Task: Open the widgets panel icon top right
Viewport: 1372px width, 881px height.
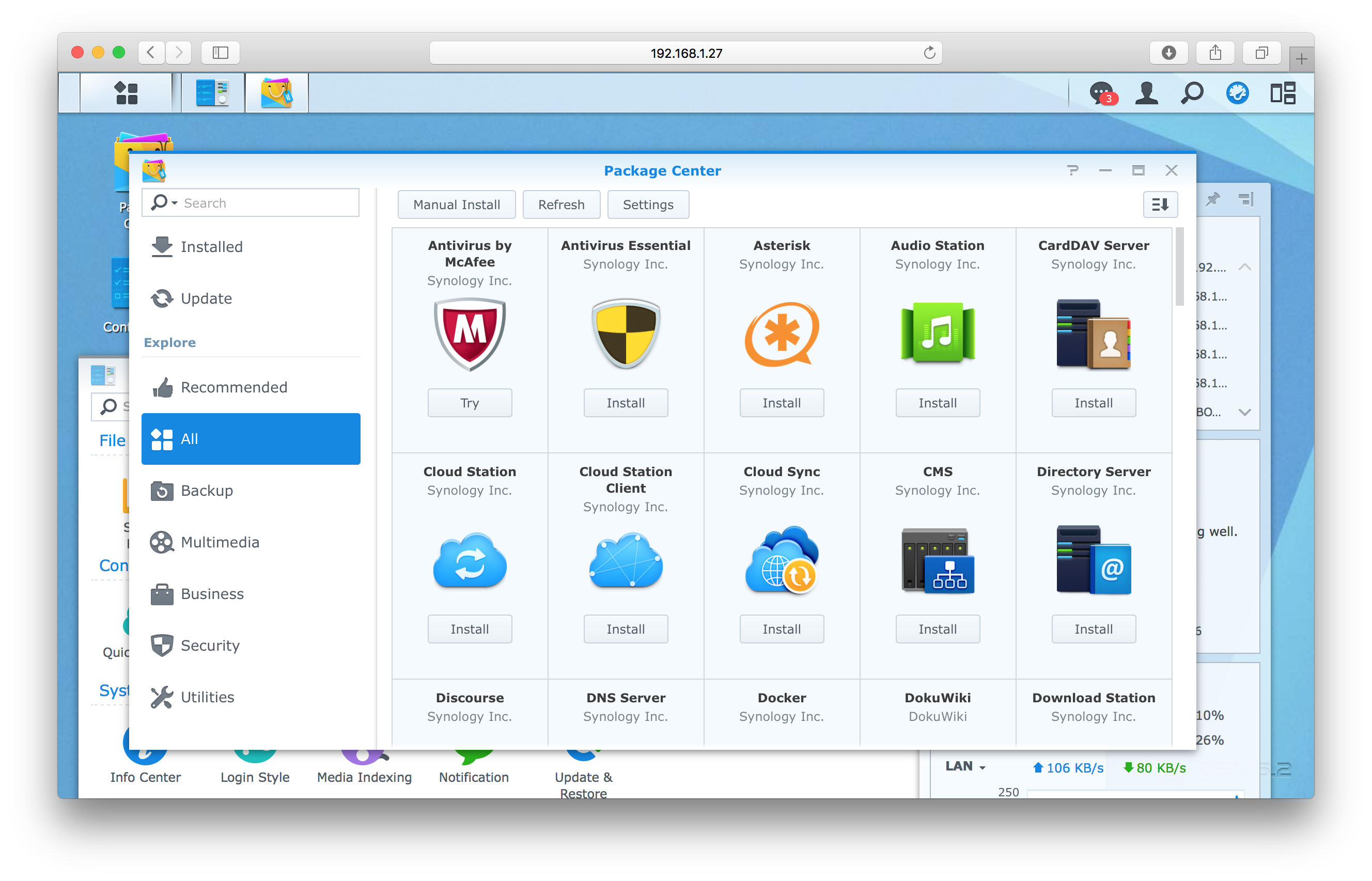Action: pos(1284,92)
